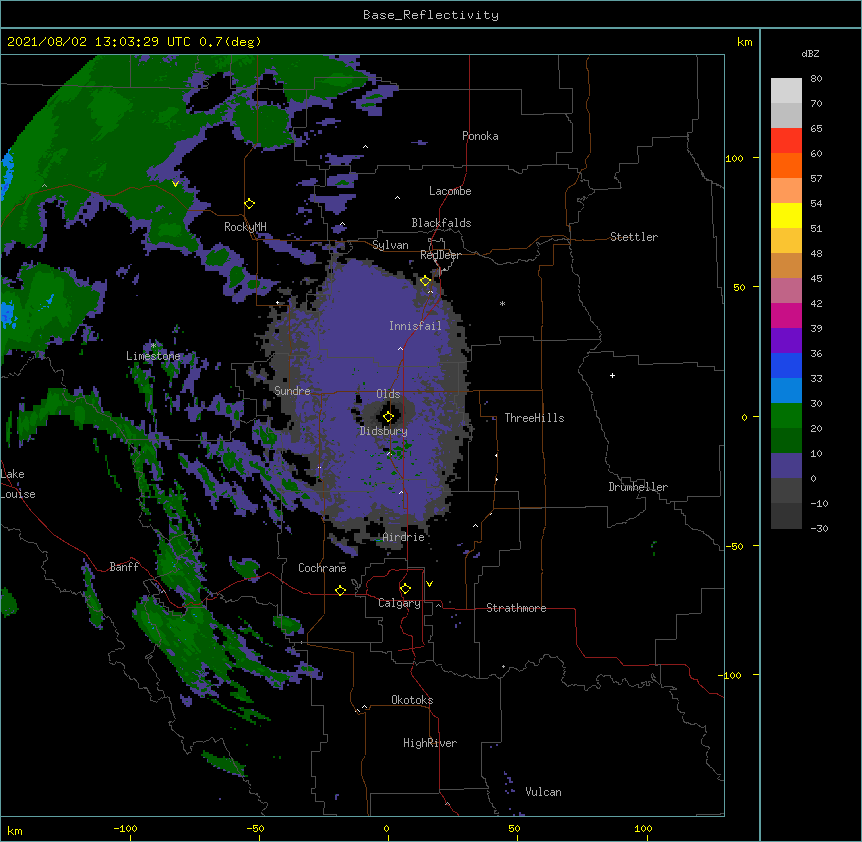Image resolution: width=862 pixels, height=842 pixels.
Task: Select the indigo 10-0 dBZ legend color
Action: point(786,466)
